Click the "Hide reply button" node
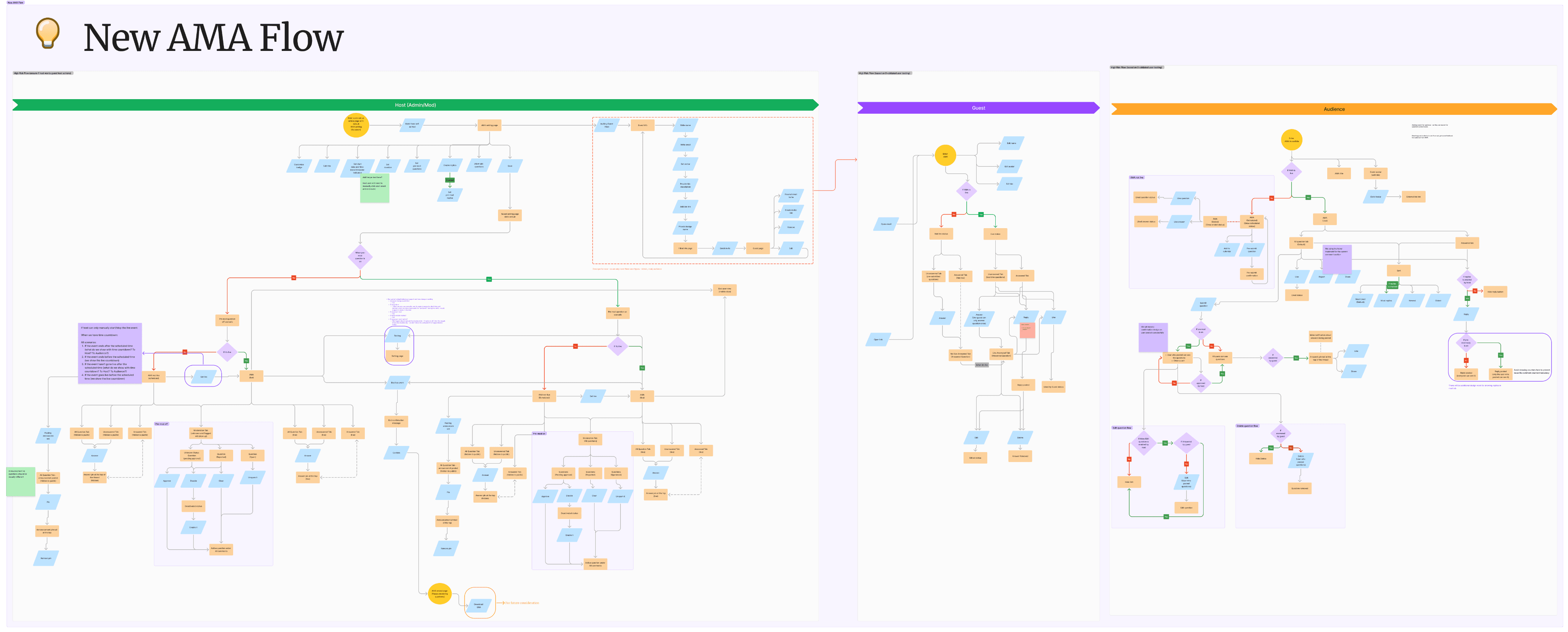This screenshot has height=632, width=1568. click(x=1496, y=292)
